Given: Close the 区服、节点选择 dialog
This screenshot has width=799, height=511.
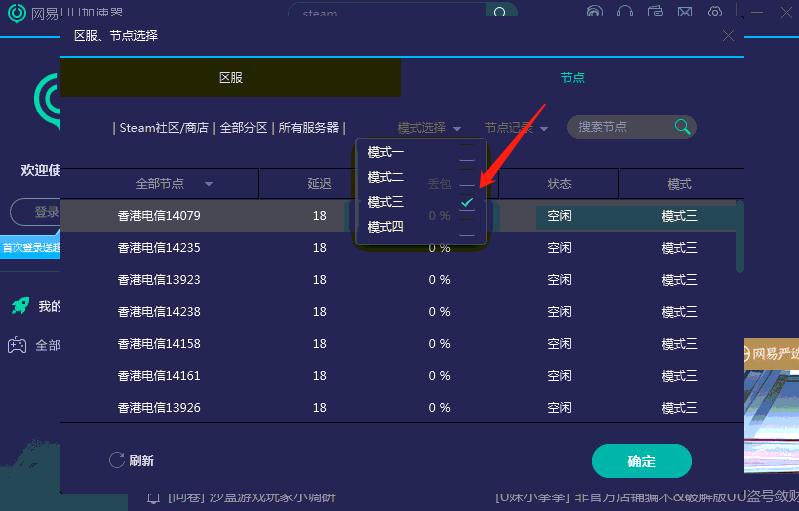Looking at the screenshot, I should click(x=728, y=36).
